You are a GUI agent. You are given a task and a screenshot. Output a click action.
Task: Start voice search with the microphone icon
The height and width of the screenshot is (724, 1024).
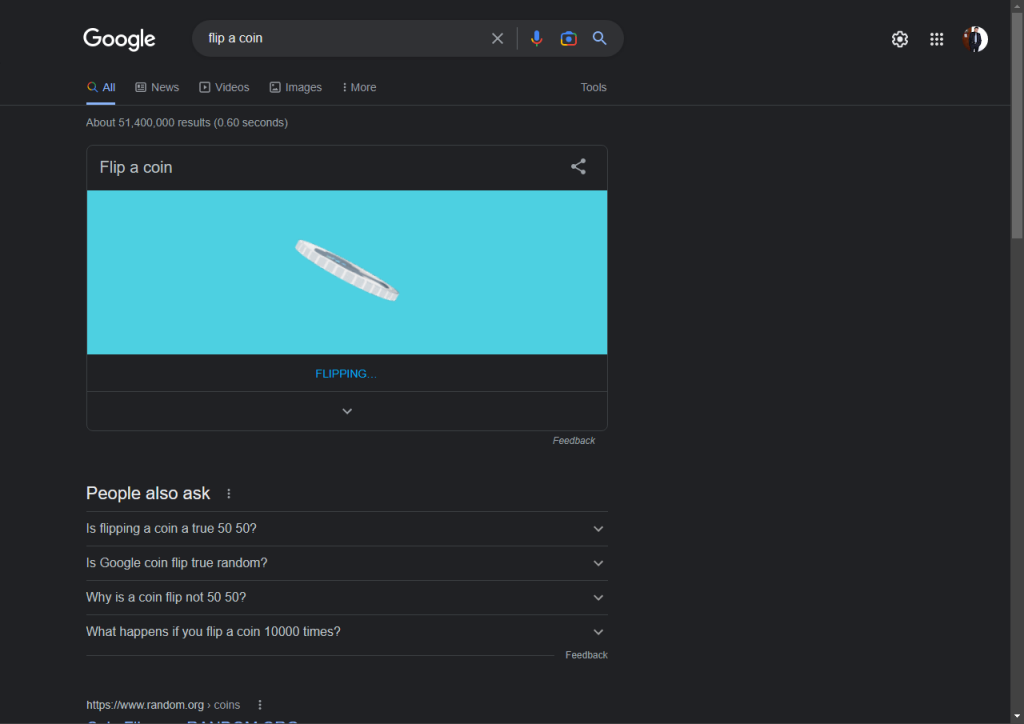[x=536, y=39]
